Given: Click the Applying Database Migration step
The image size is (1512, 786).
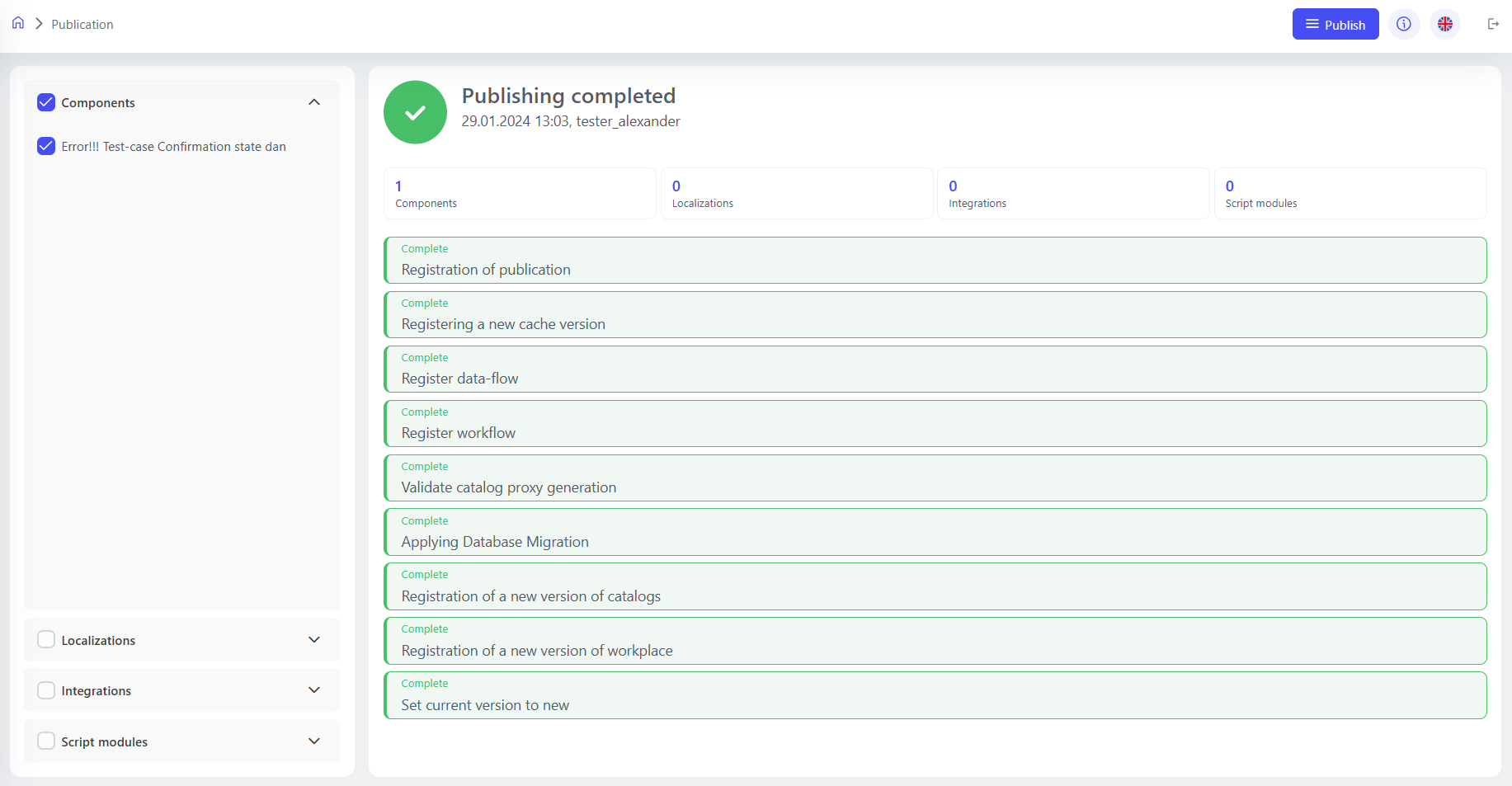Looking at the screenshot, I should click(935, 532).
